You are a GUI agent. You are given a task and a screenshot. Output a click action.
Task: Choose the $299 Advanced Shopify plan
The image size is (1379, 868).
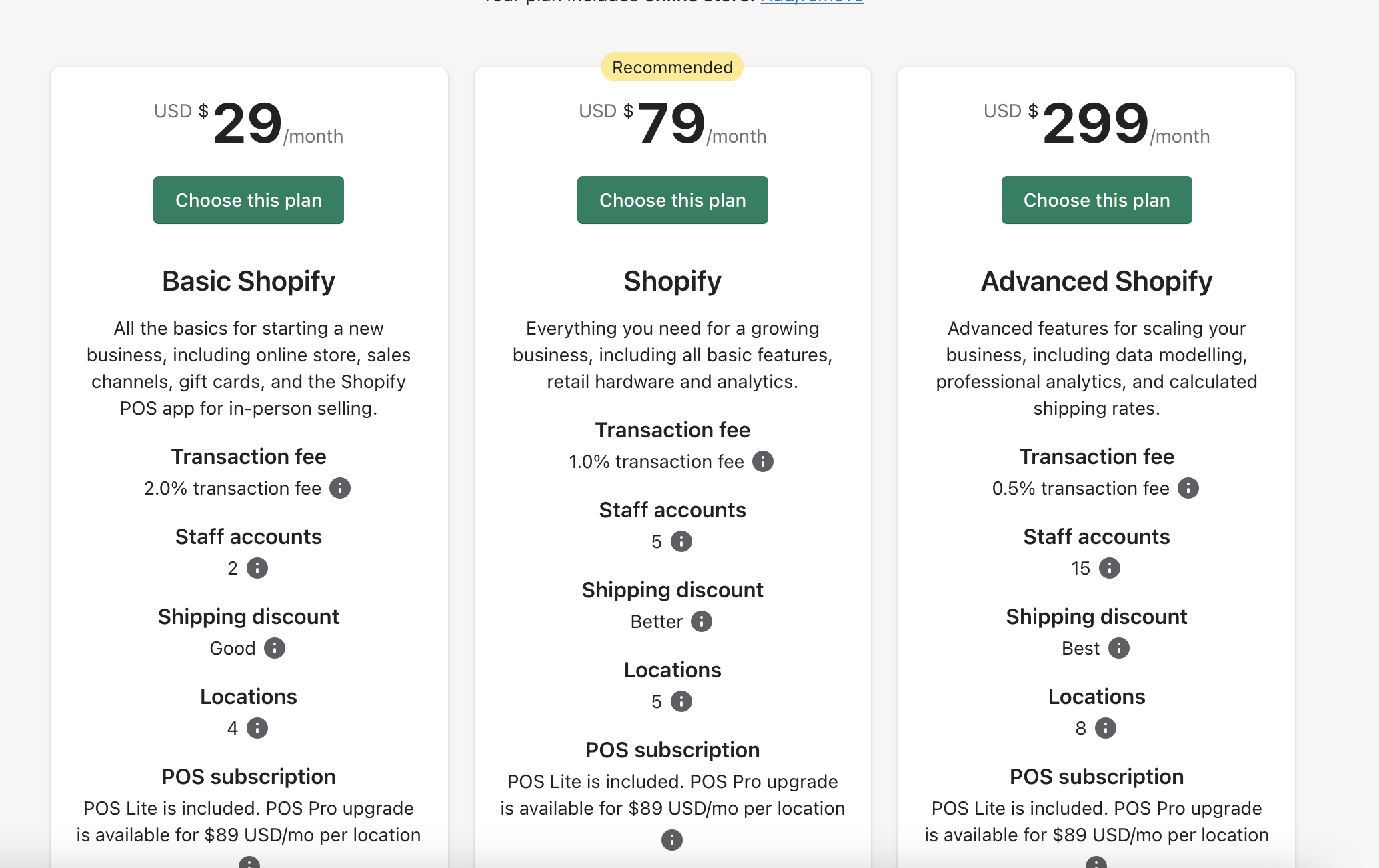pyautogui.click(x=1096, y=200)
